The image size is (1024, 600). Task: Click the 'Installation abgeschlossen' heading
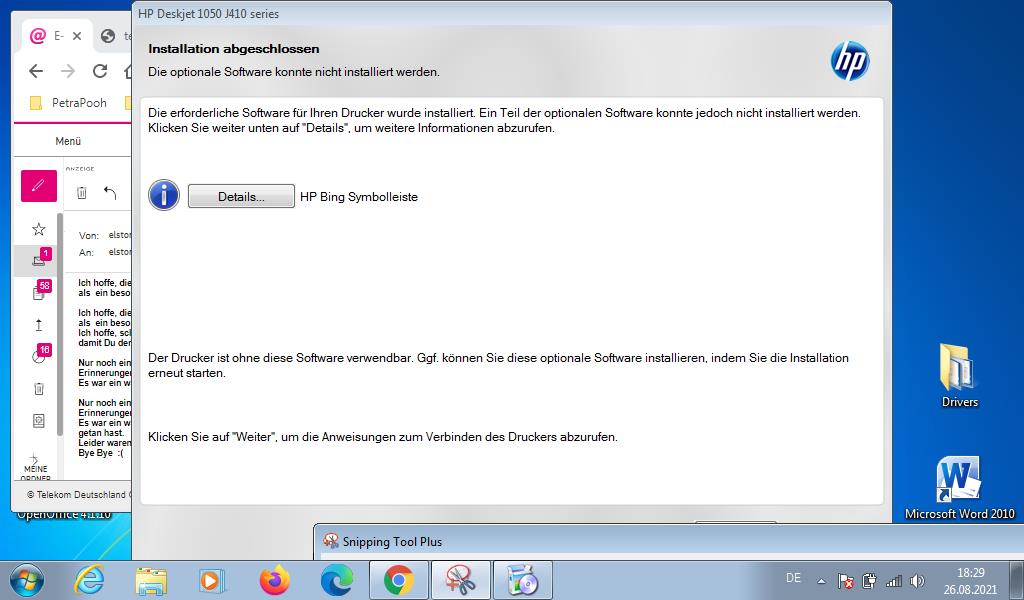pos(234,49)
